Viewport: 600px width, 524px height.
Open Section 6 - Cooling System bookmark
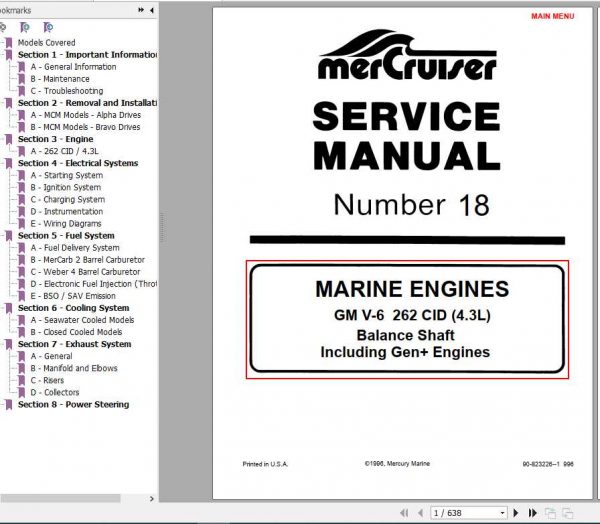[73, 308]
